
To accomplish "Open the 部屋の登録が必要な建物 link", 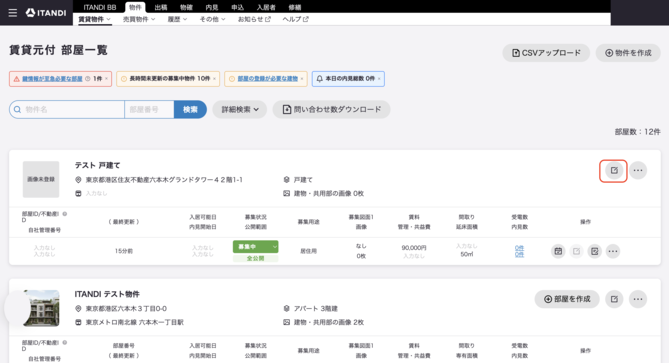I will pyautogui.click(x=268, y=79).
